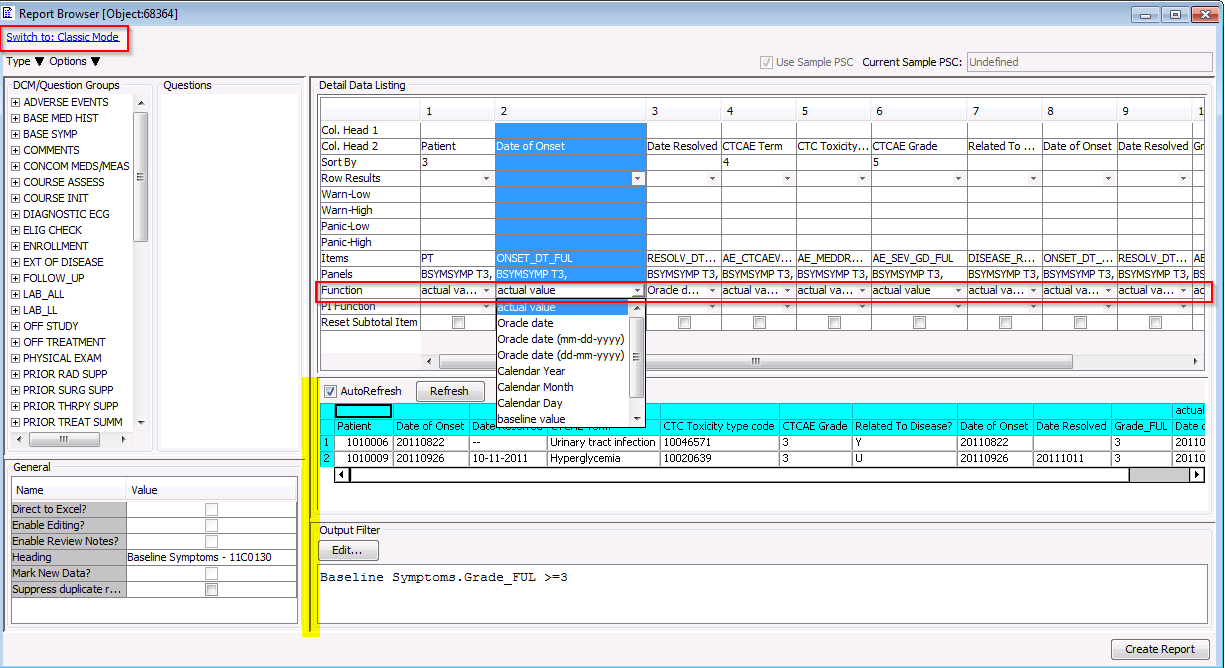Click the Date Resolved column head cell in column 3
The image size is (1225, 668).
click(x=682, y=146)
